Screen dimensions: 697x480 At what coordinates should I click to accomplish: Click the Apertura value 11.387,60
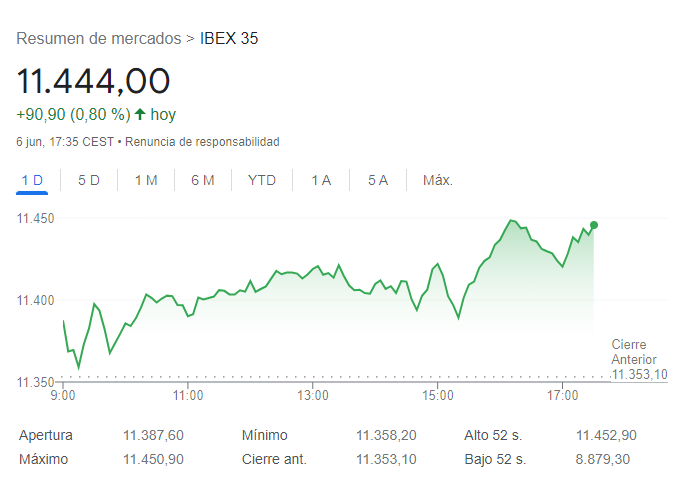point(153,435)
